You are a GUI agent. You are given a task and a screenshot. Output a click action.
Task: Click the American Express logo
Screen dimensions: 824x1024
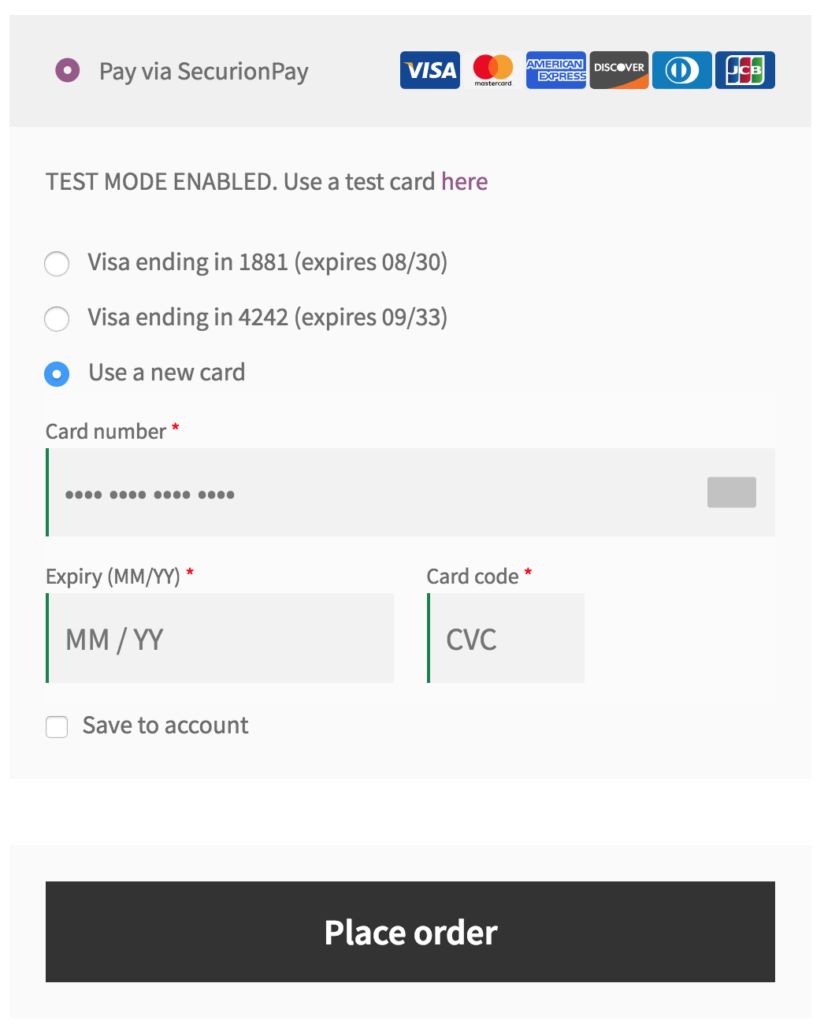coord(556,70)
